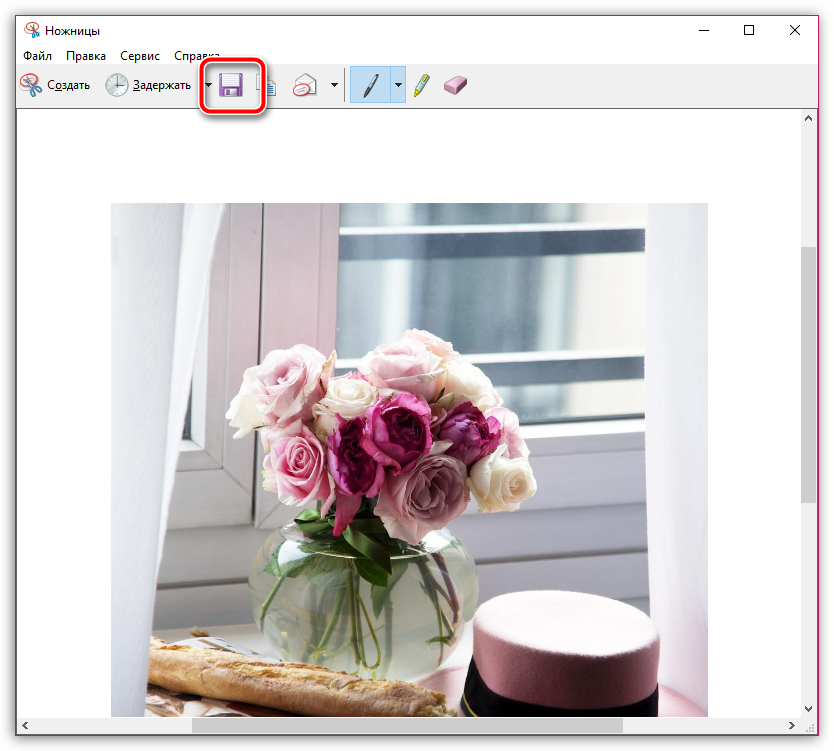This screenshot has width=834, height=751.
Task: Expand the Send snip options dropdown arrow
Action: click(x=334, y=86)
